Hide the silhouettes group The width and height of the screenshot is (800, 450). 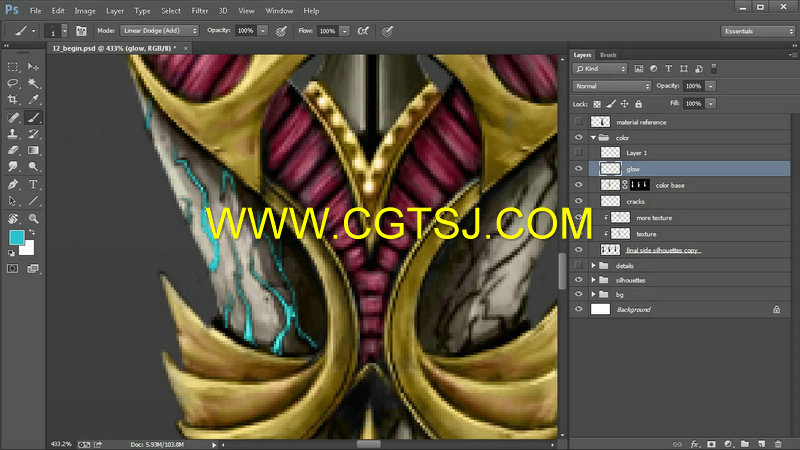(x=579, y=280)
